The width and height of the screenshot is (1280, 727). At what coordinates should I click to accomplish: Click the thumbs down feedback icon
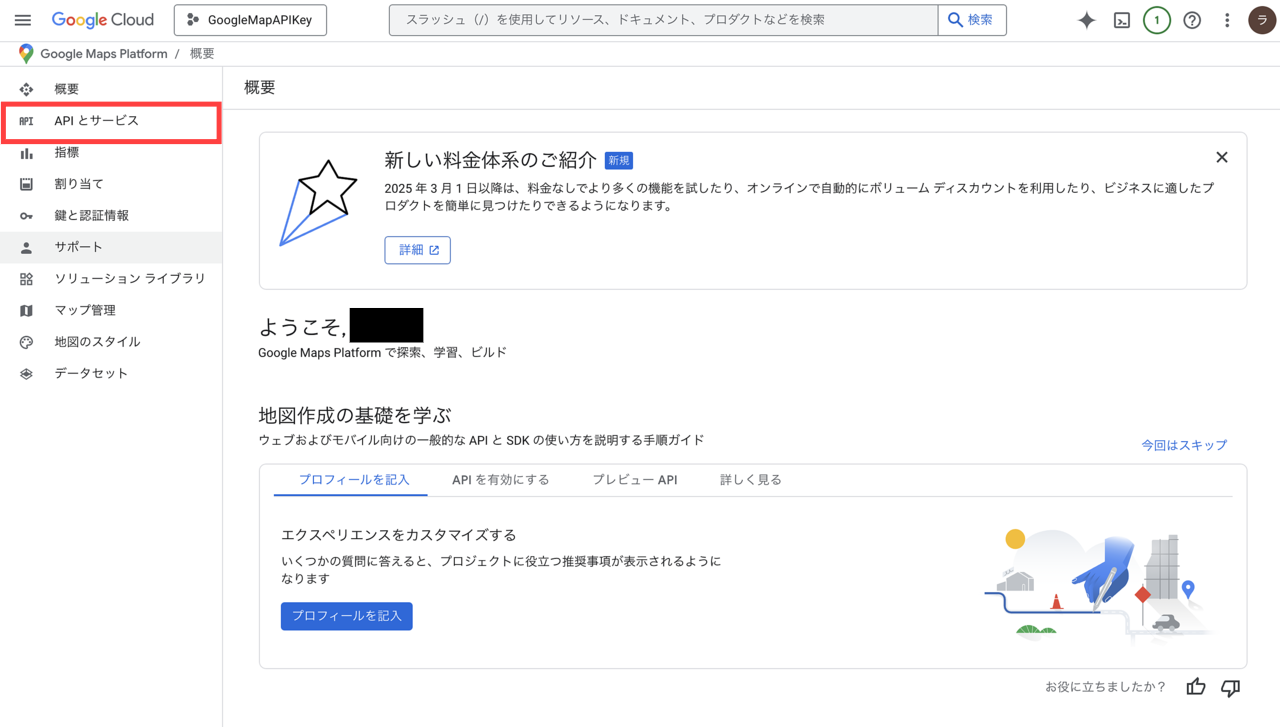1230,687
